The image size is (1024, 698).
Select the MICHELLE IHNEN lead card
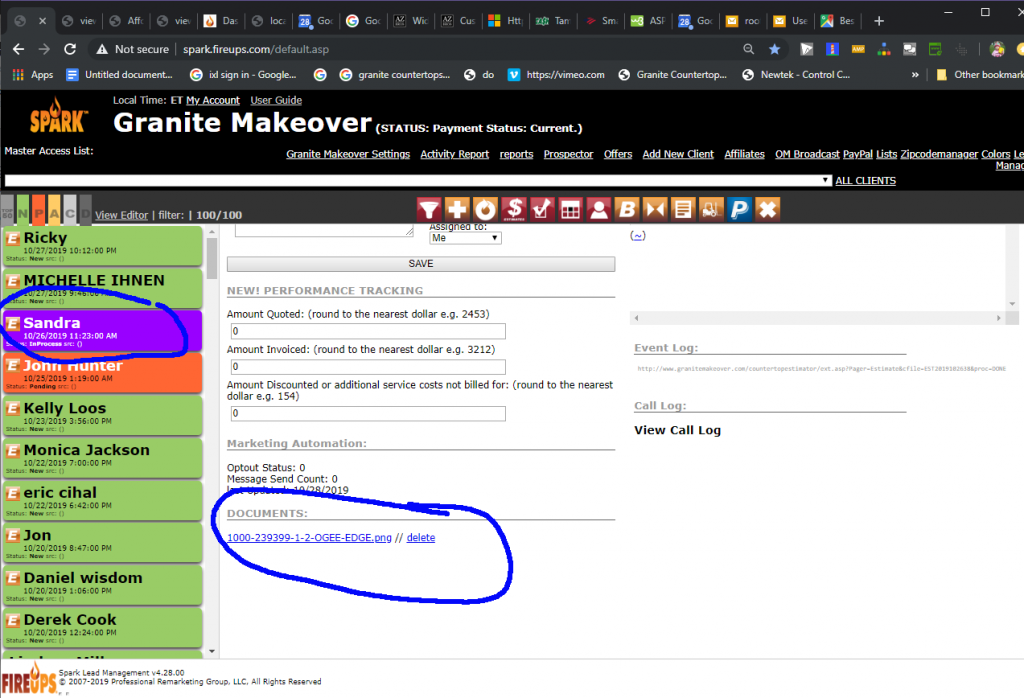pos(102,289)
